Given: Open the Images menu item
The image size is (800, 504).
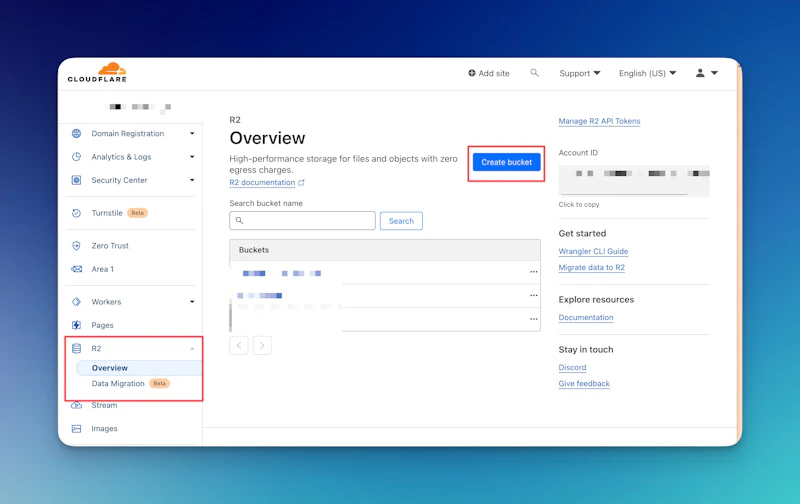Looking at the screenshot, I should pyautogui.click(x=104, y=429).
